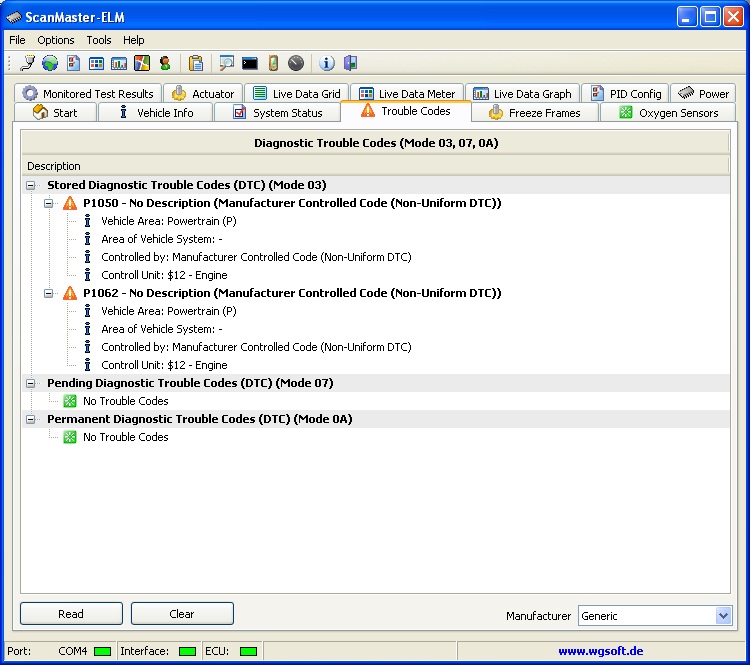Click the cable connect icon in toolbar

[x=28, y=63]
